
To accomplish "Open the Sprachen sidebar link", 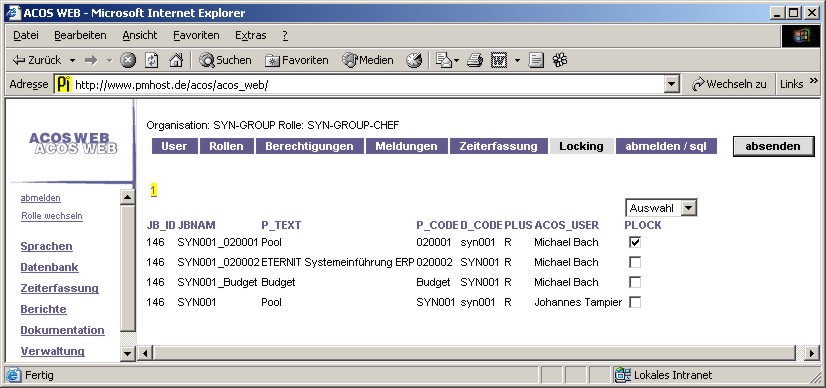I will coord(46,246).
